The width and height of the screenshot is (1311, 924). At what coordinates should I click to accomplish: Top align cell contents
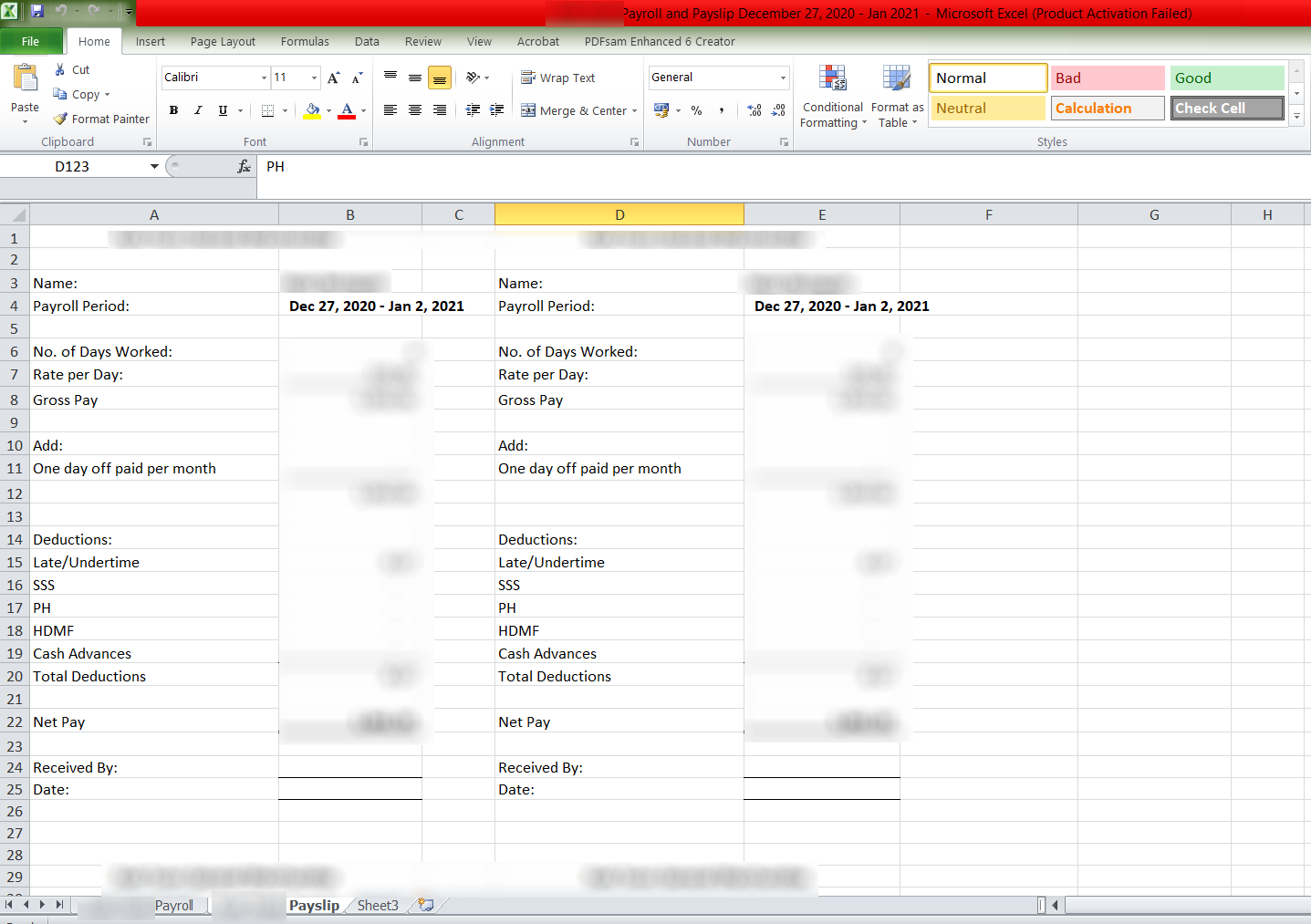click(x=390, y=78)
